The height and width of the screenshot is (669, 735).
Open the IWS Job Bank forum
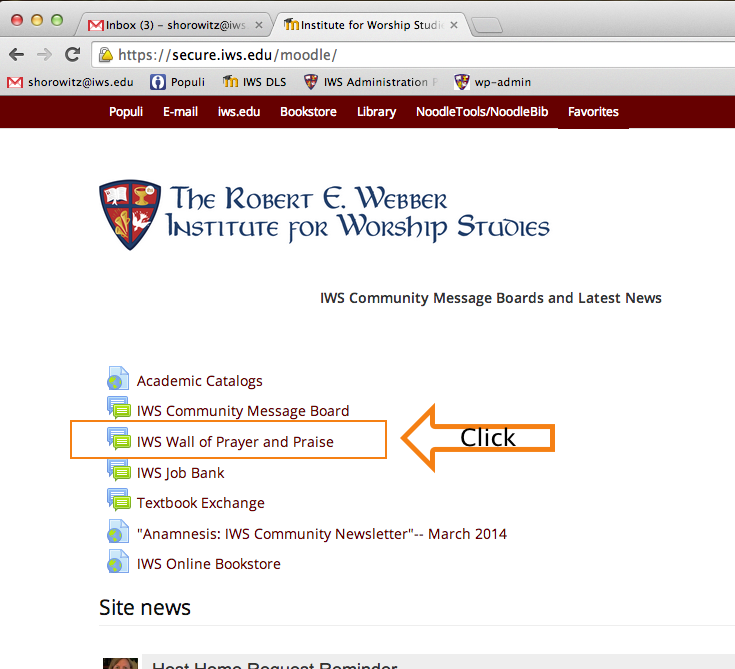pos(180,473)
